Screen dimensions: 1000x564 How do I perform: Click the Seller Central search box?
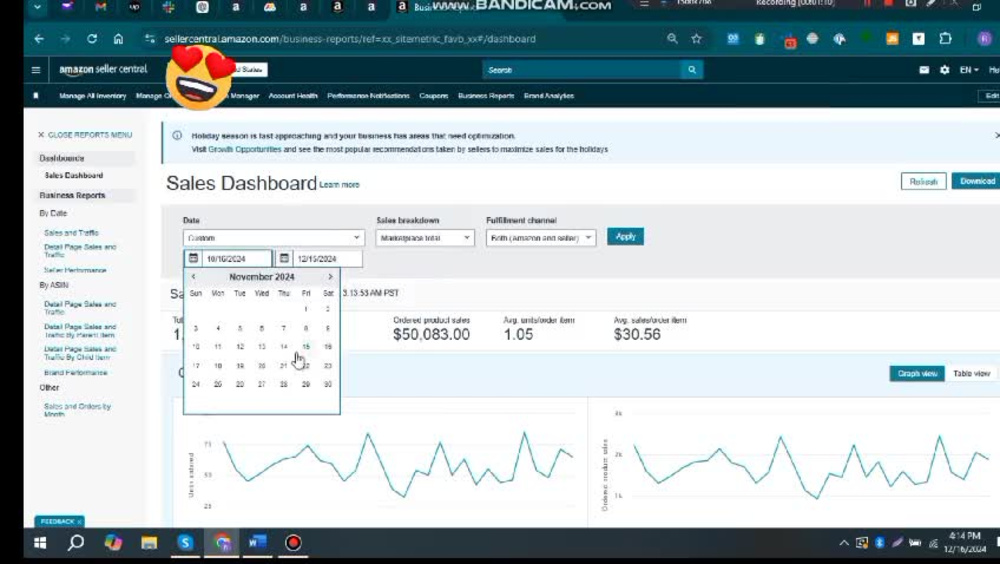click(582, 70)
